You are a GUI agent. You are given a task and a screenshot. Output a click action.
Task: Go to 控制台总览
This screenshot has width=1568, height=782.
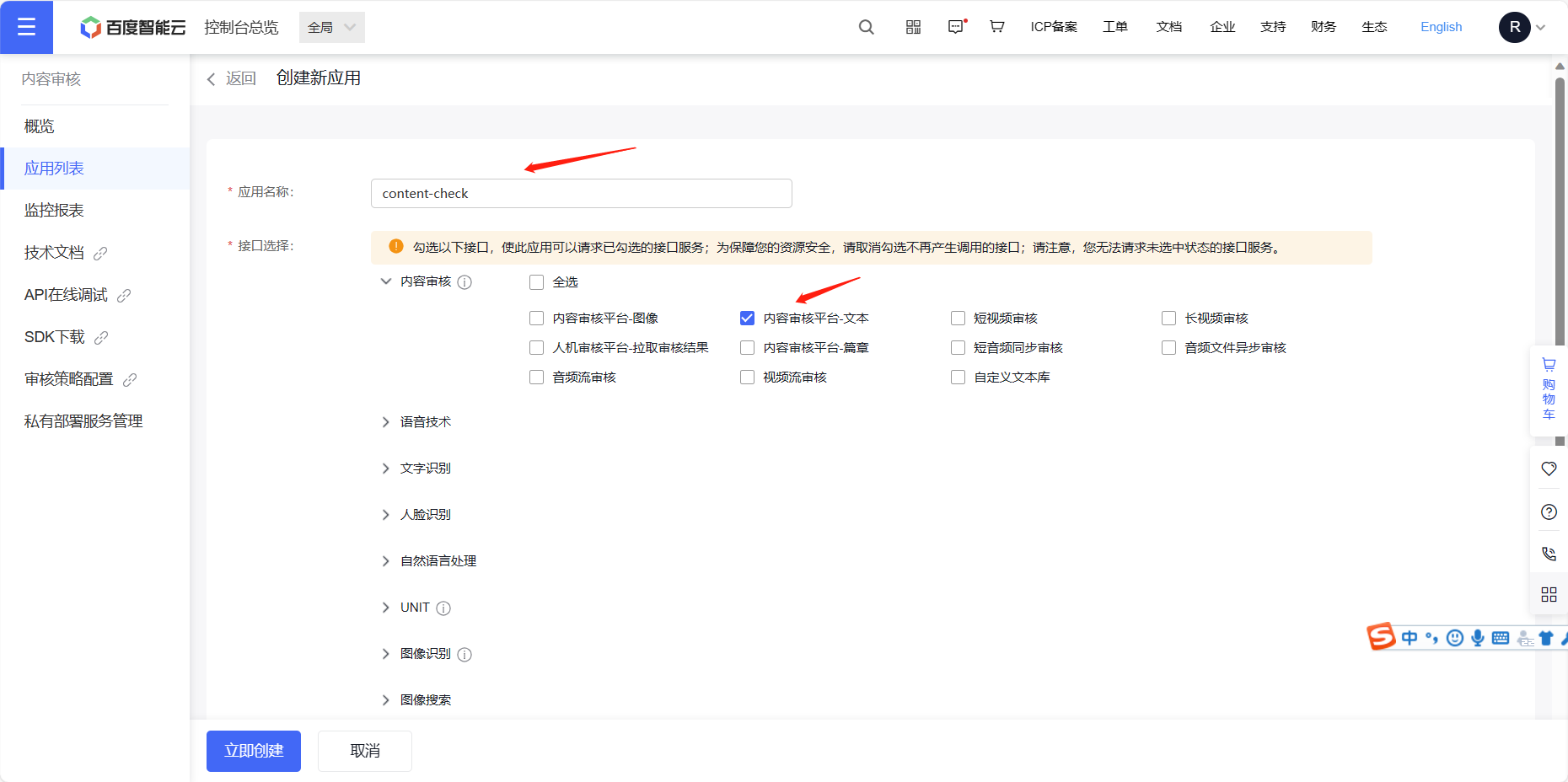241,28
